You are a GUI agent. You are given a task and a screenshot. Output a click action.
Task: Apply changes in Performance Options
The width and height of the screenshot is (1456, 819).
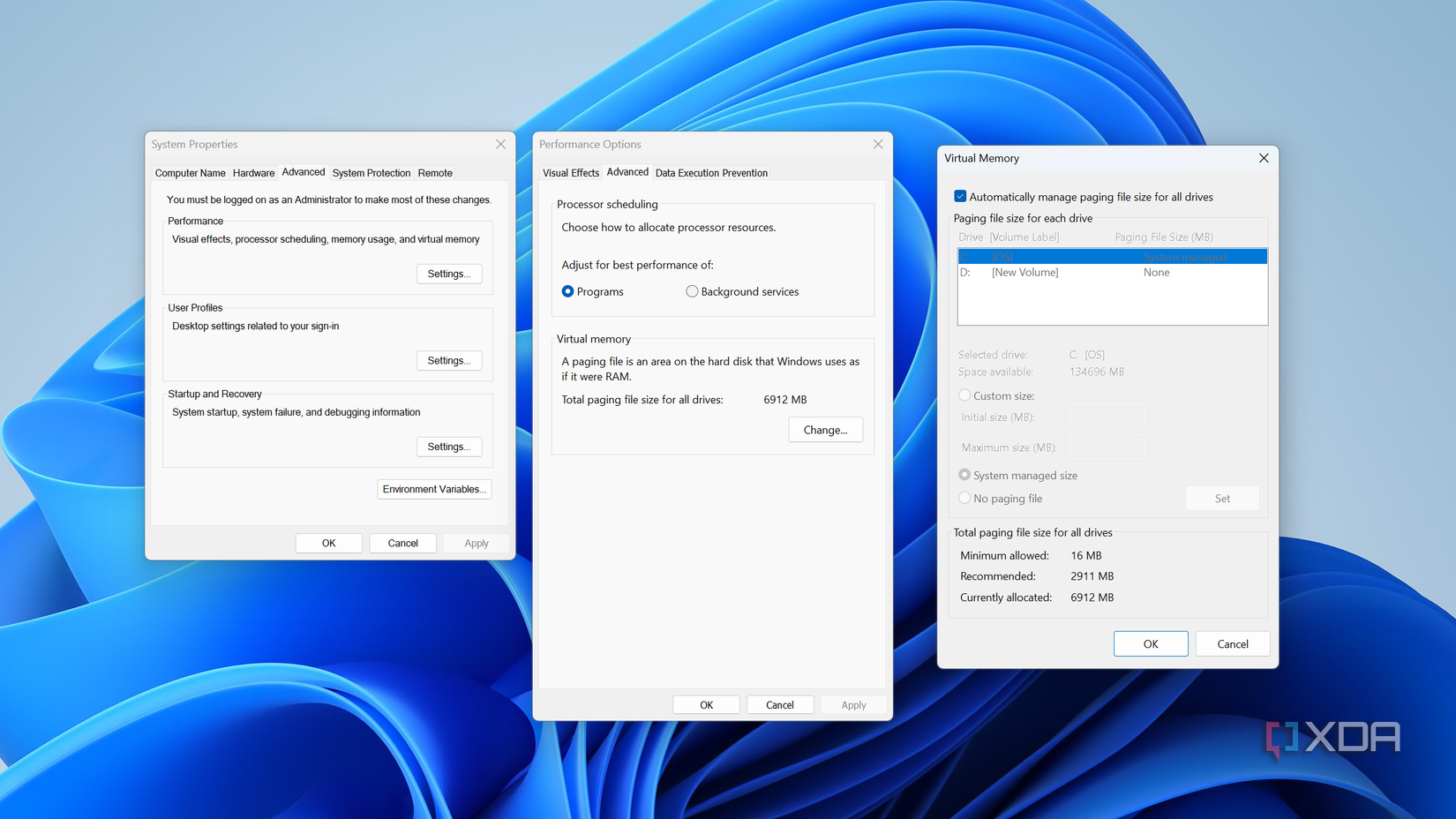(x=852, y=704)
